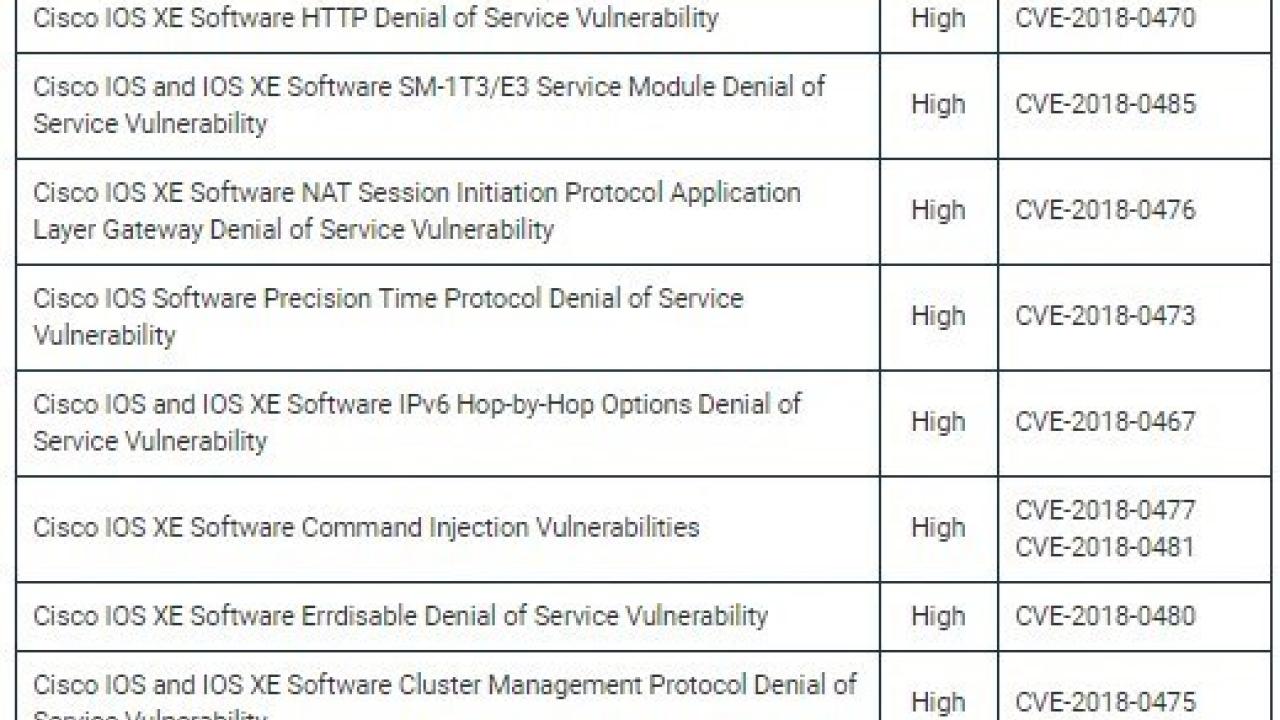Open NAT Session Initiation Protocol vulnerability advisory
Screen dimensions: 1280x720
tap(417, 211)
